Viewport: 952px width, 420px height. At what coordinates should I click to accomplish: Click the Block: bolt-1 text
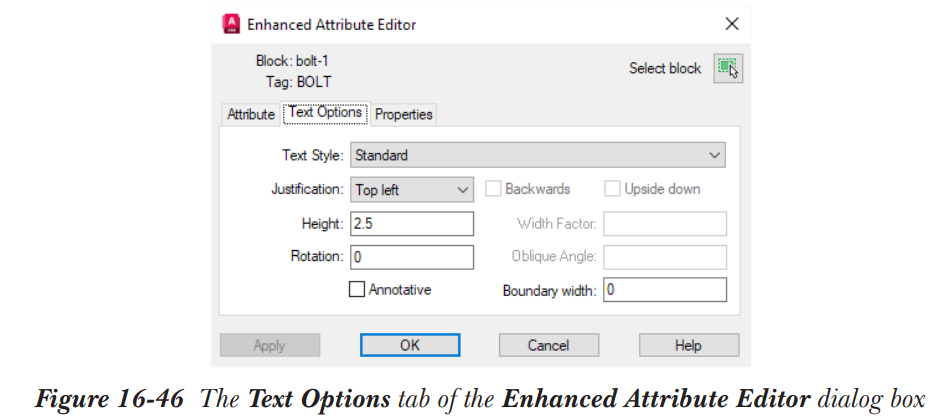pyautogui.click(x=292, y=61)
